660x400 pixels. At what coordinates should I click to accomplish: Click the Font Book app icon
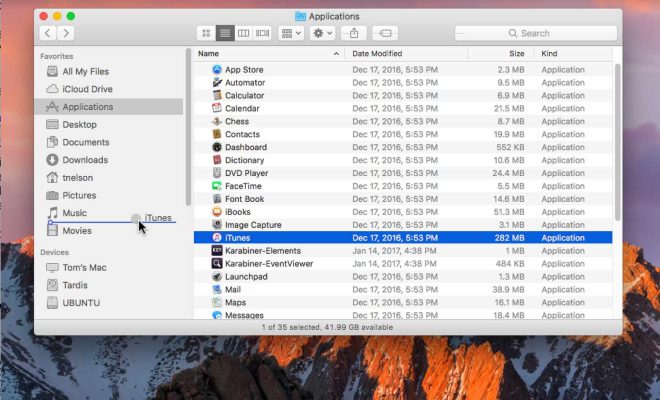coord(217,199)
